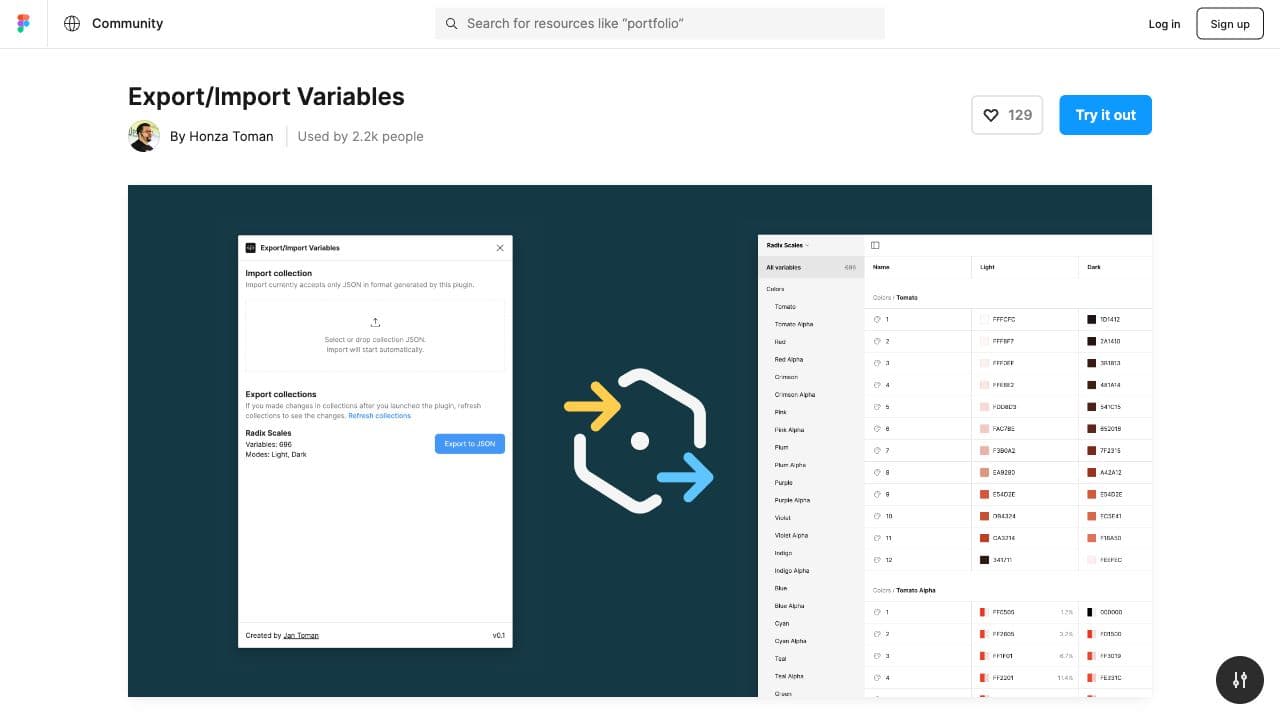Viewport: 1280px width, 720px height.
Task: Click the magnifier search icon
Action: (x=452, y=23)
